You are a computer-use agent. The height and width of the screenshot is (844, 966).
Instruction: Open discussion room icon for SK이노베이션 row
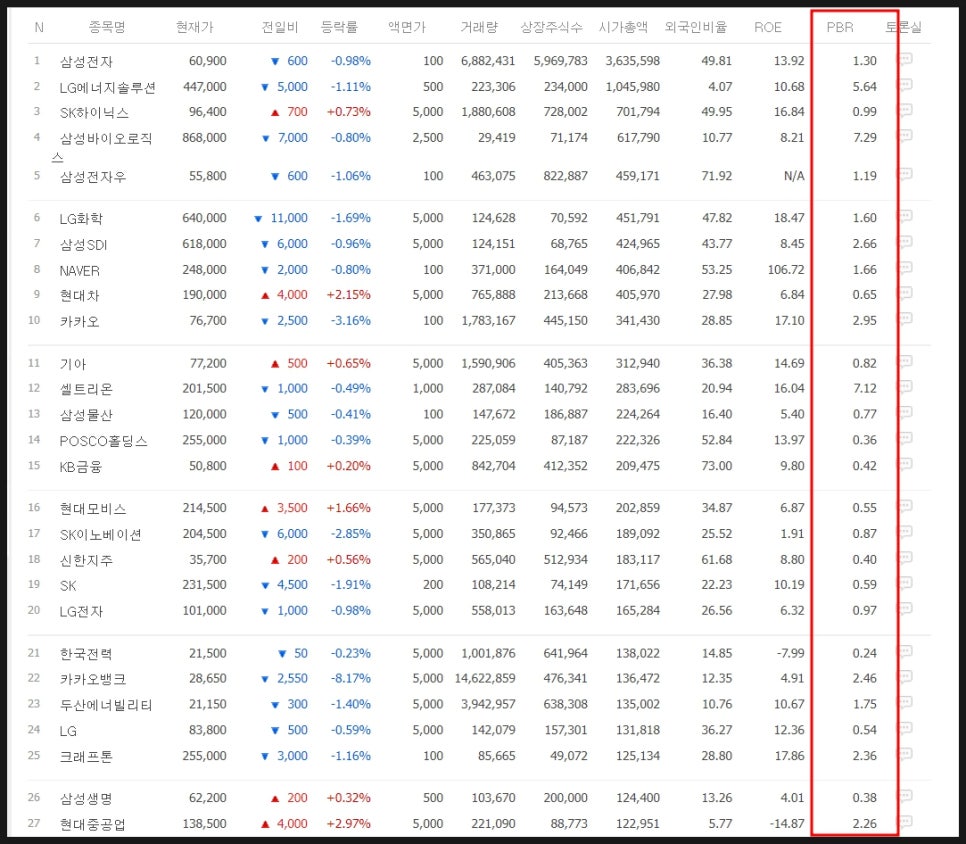pos(905,533)
